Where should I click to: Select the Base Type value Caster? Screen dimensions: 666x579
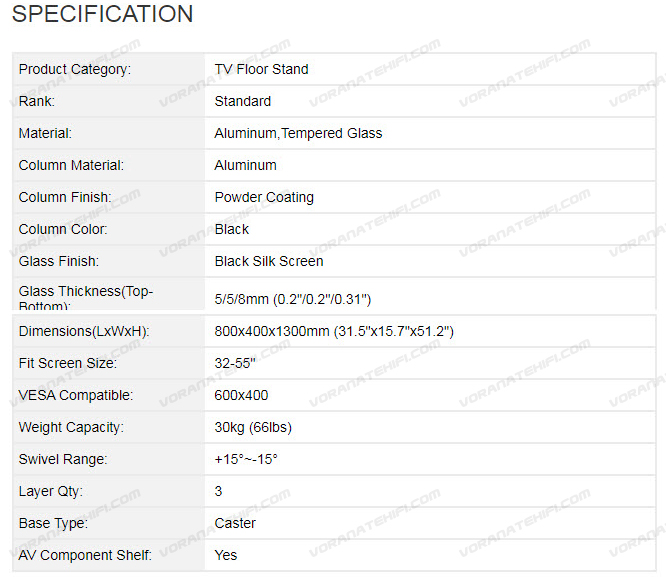(x=235, y=523)
